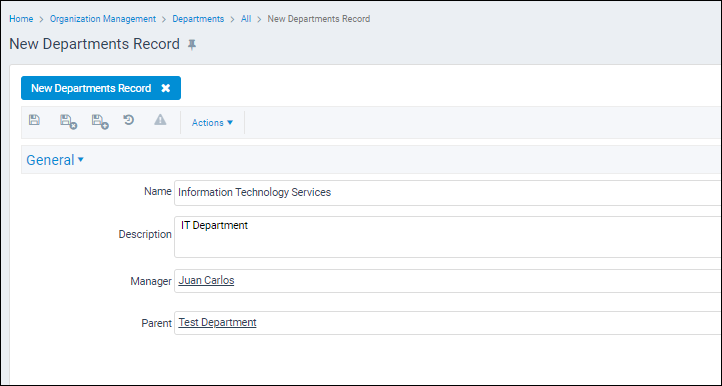
Task: Click the Save record icon
Action: pos(34,120)
